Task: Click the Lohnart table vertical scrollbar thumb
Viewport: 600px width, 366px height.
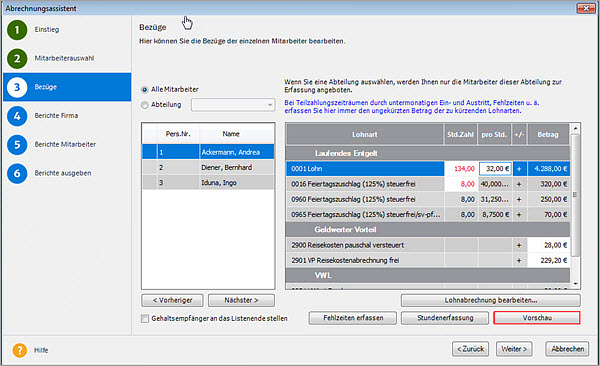Action: tap(575, 195)
